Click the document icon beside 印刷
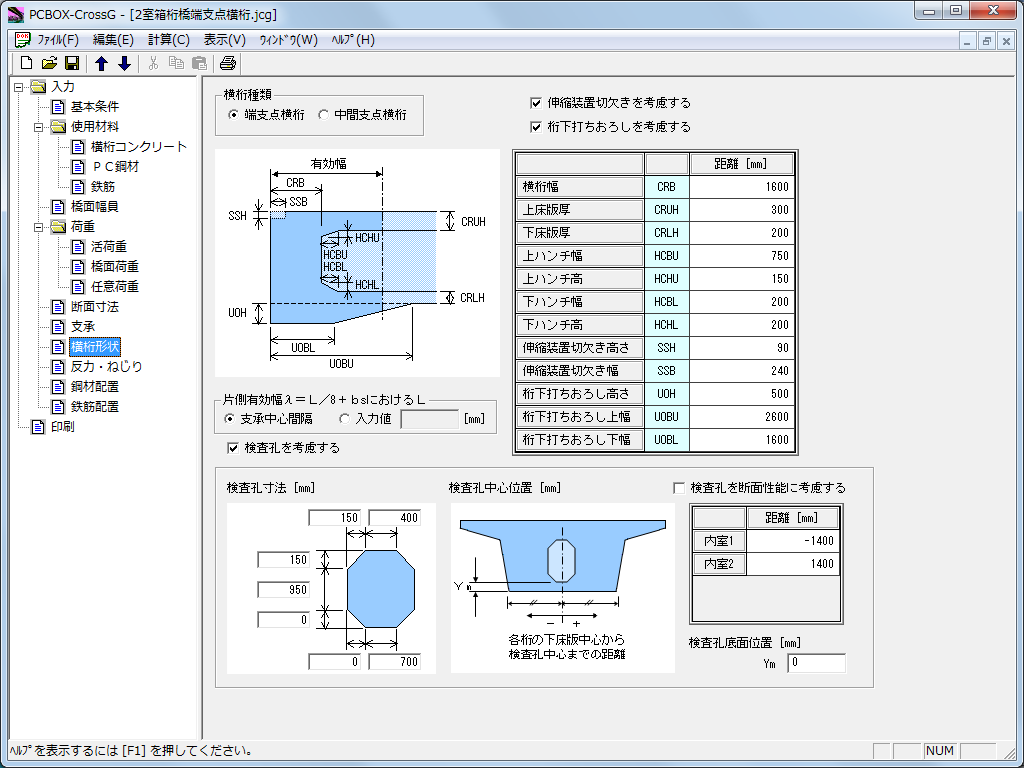The height and width of the screenshot is (768, 1024). tap(38, 427)
